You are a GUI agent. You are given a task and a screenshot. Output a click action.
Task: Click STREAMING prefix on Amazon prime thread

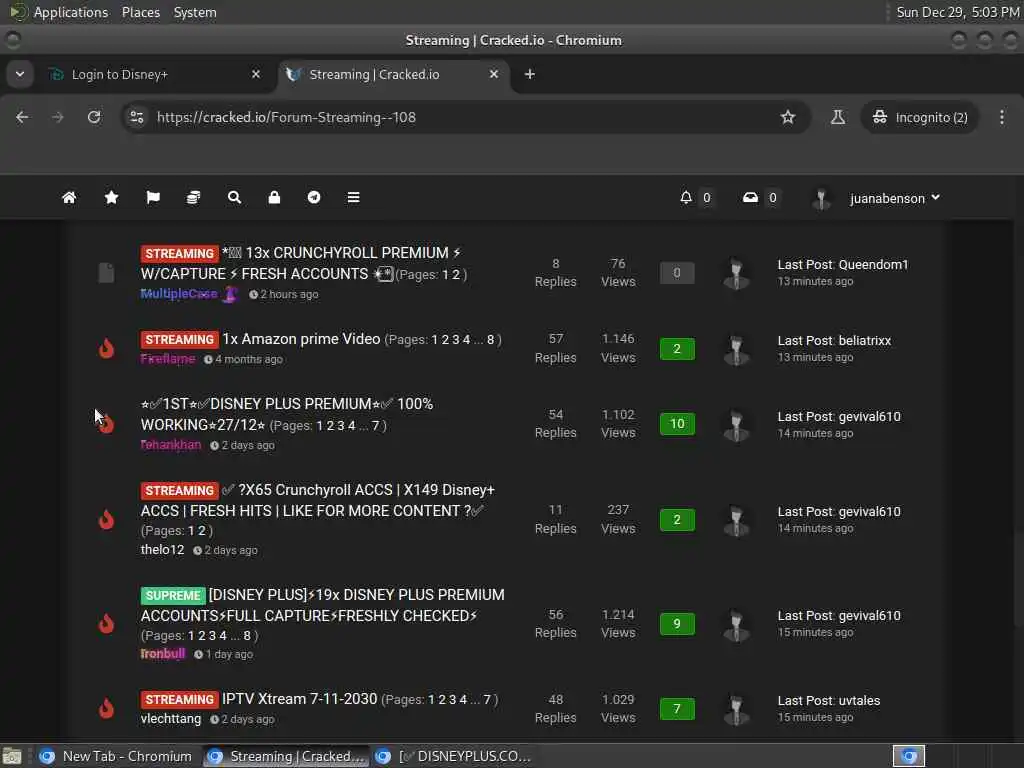[x=179, y=340]
